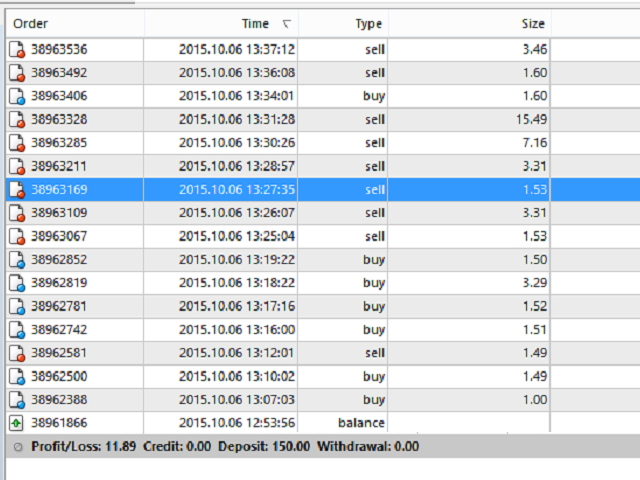Click sell order icon for 38963536

(17, 50)
